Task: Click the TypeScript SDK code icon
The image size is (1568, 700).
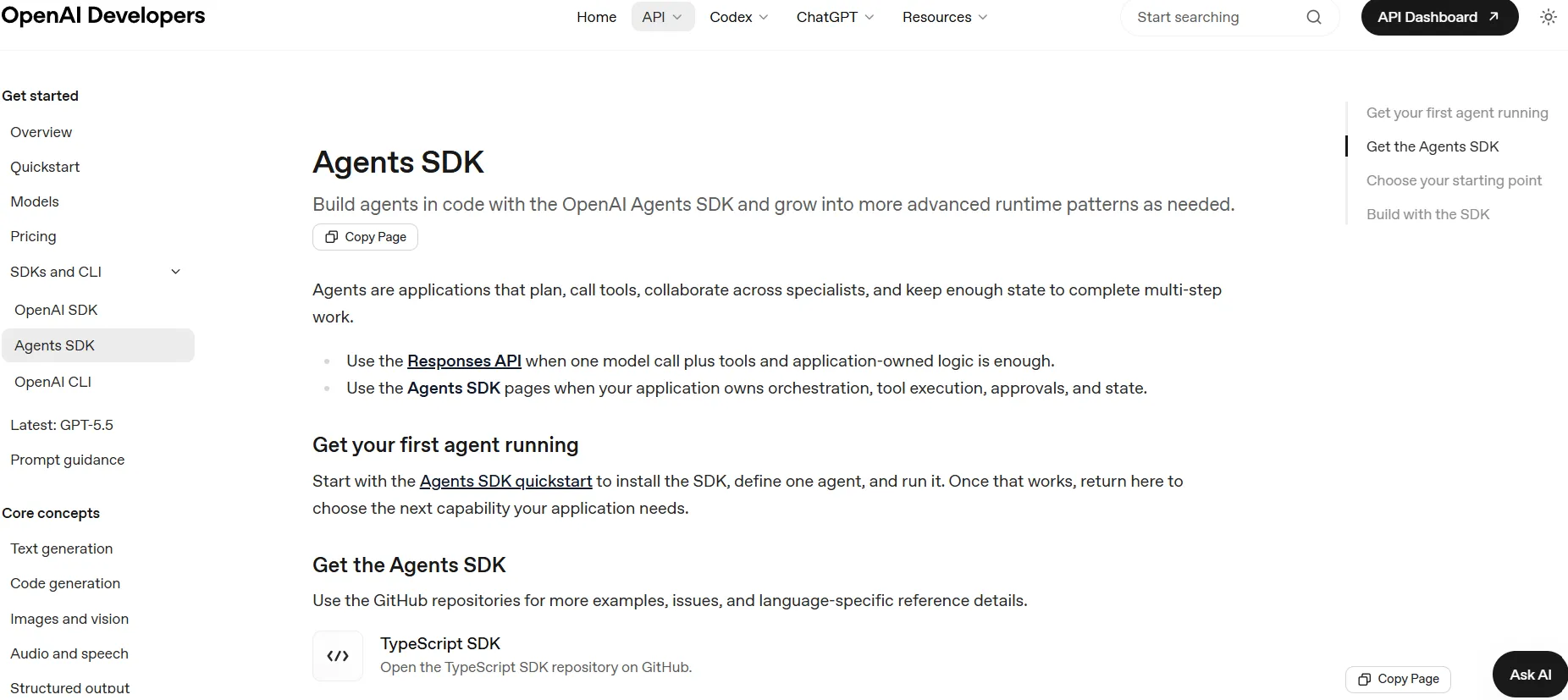Action: (338, 656)
